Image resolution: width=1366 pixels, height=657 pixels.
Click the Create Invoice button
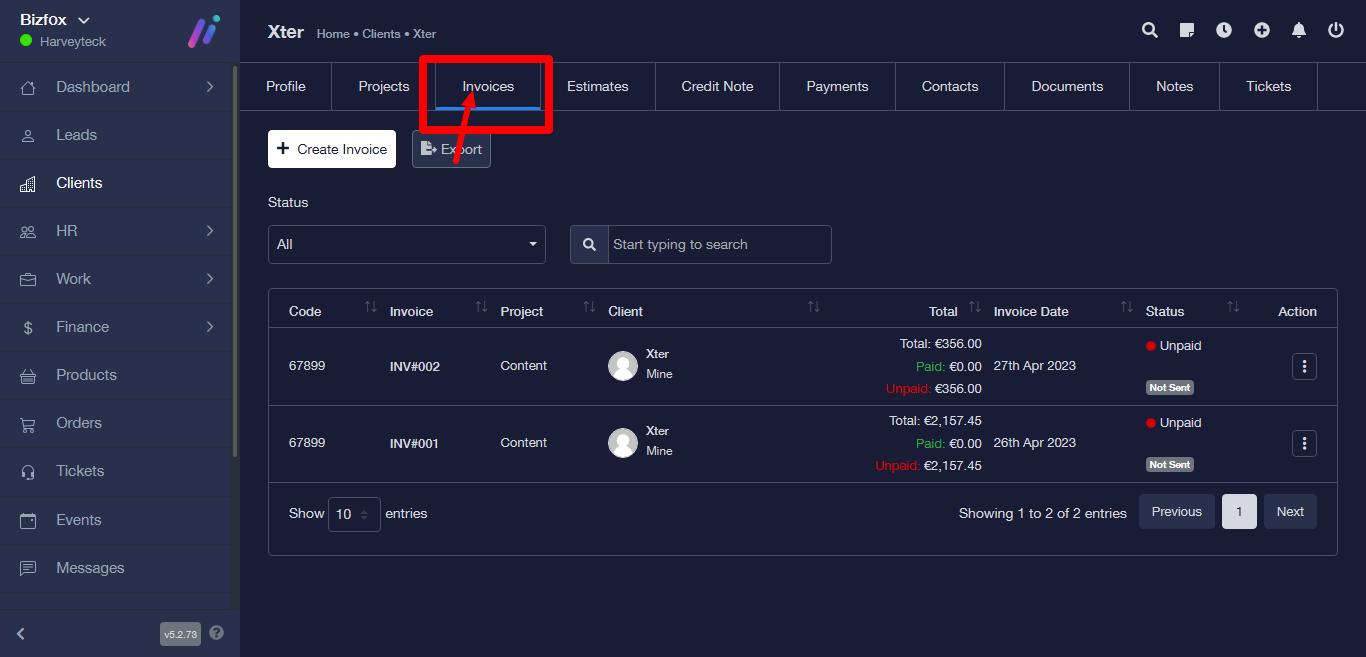click(332, 149)
